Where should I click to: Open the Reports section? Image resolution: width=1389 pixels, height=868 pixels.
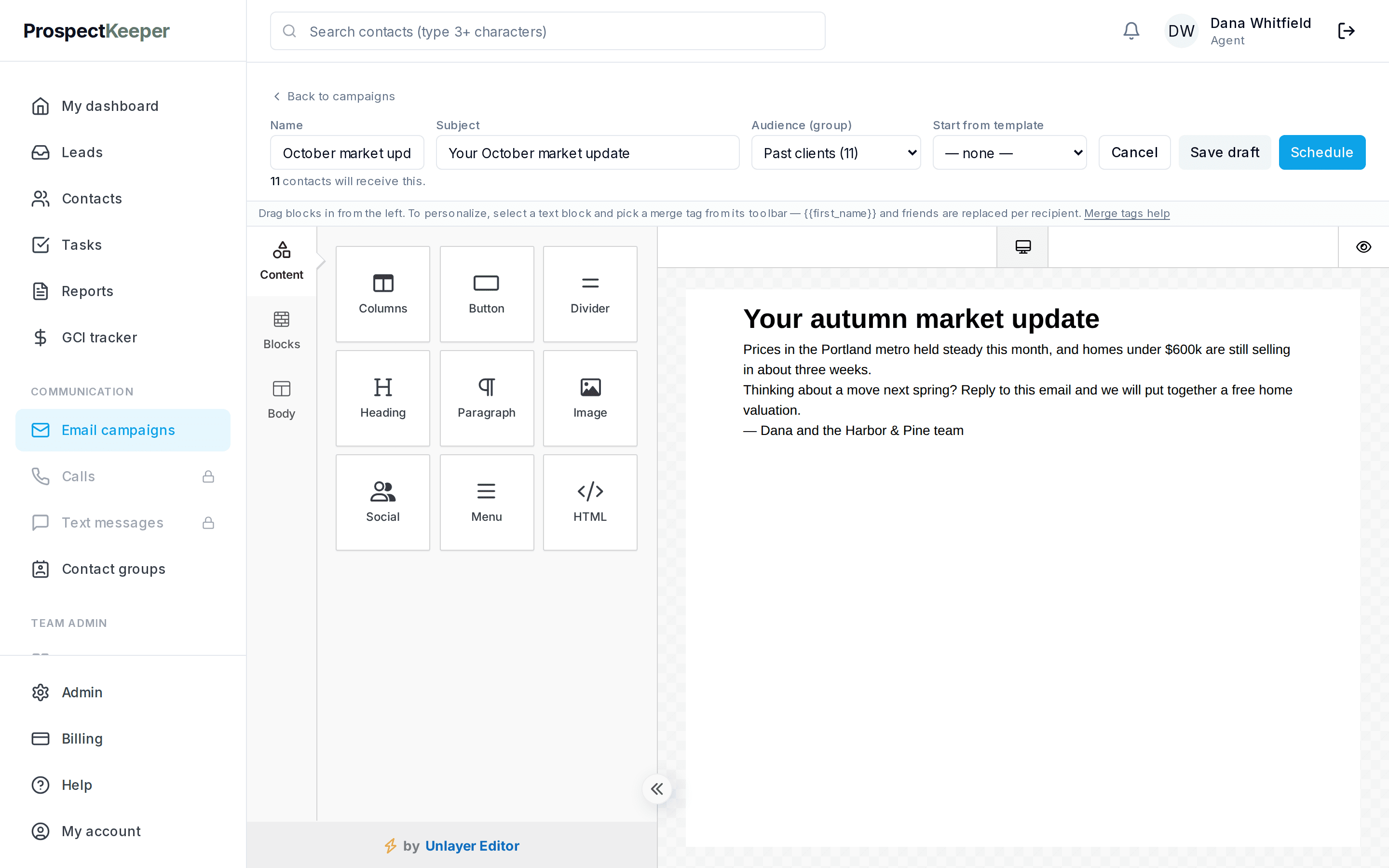[x=123, y=291]
